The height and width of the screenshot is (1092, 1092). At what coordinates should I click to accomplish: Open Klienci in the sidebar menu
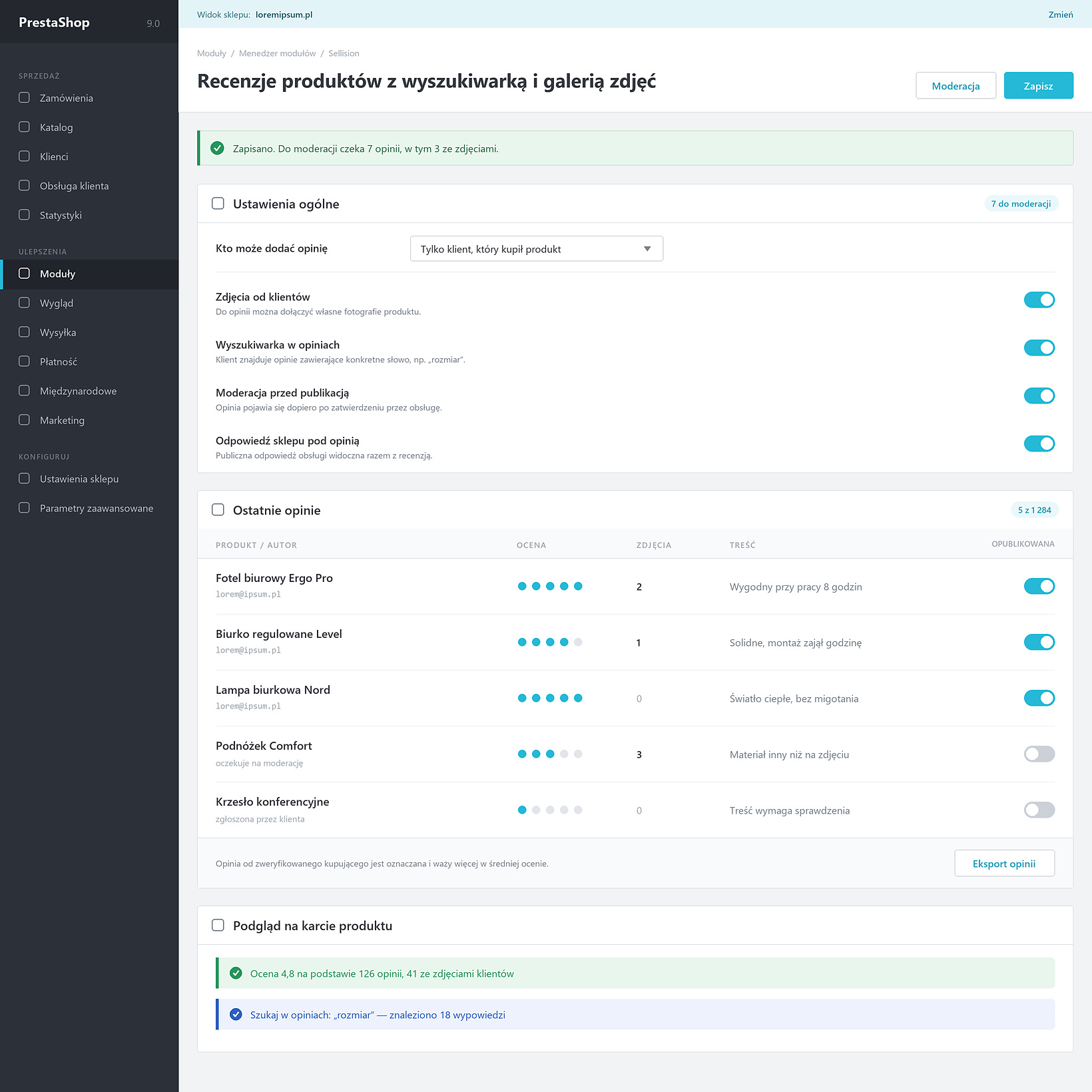click(89, 156)
